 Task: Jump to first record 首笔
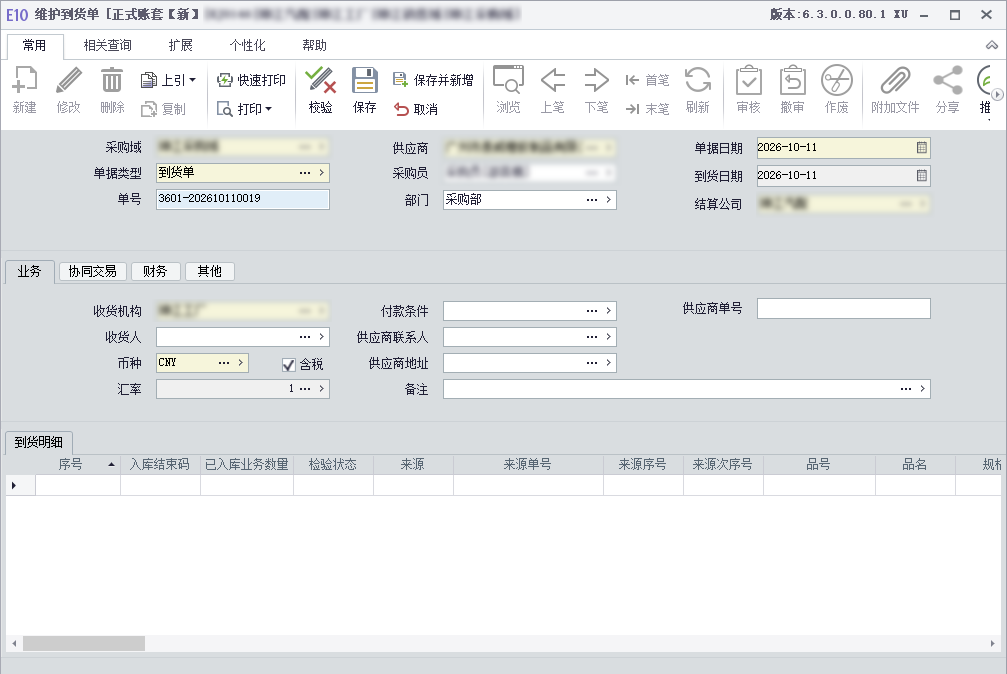pos(647,80)
